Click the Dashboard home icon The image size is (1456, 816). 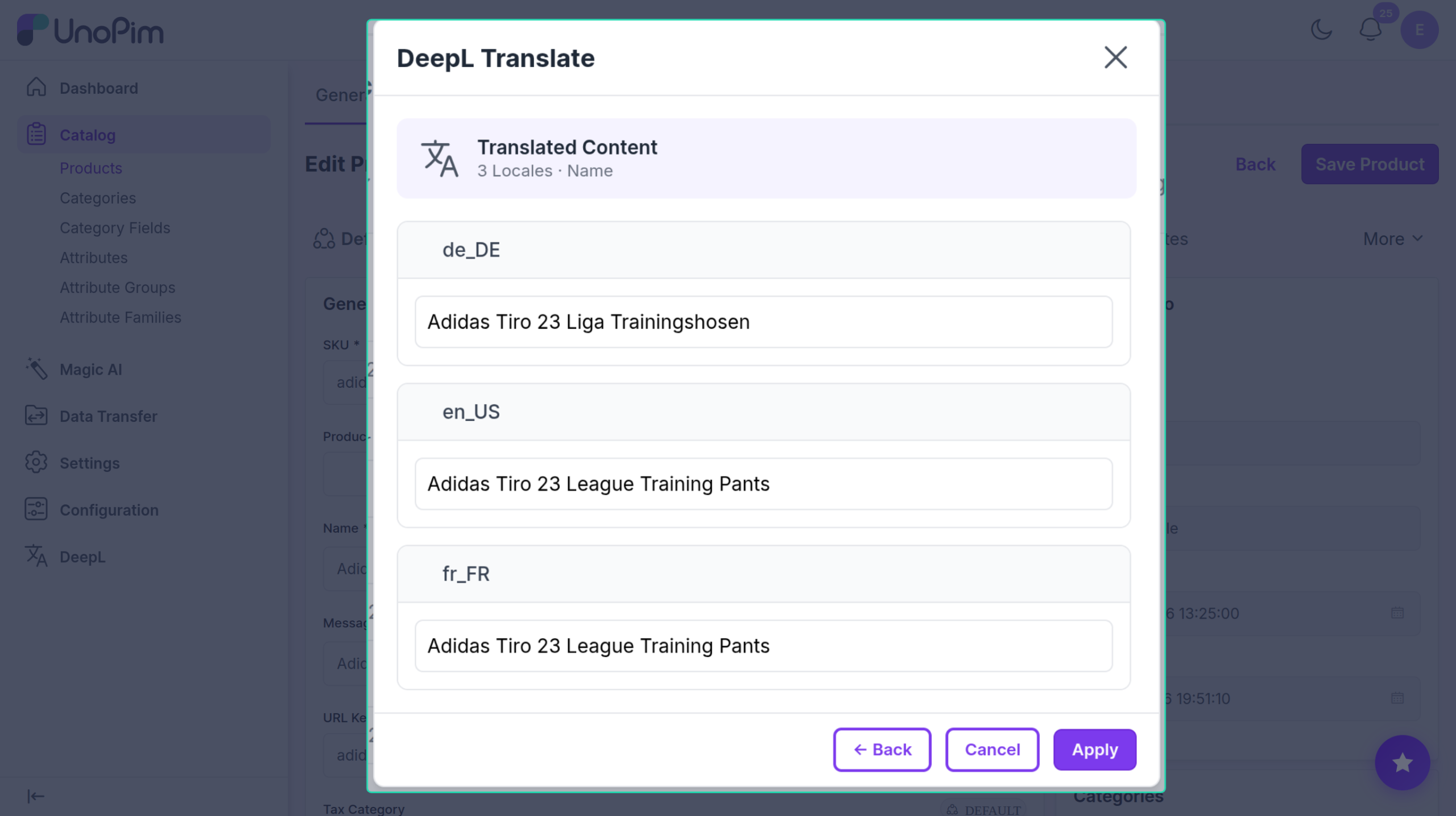tap(36, 87)
